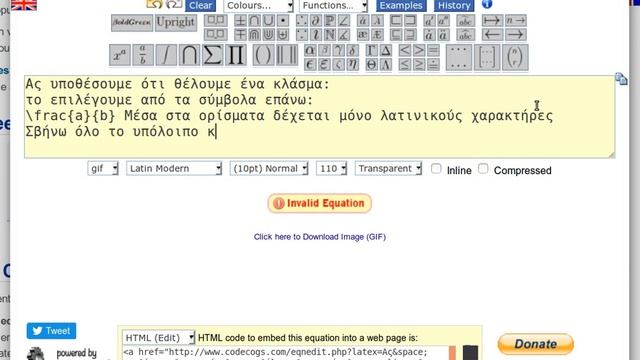This screenshot has height=360, width=640.
Task: Insert the capital Theta letter
Action: coord(371,64)
